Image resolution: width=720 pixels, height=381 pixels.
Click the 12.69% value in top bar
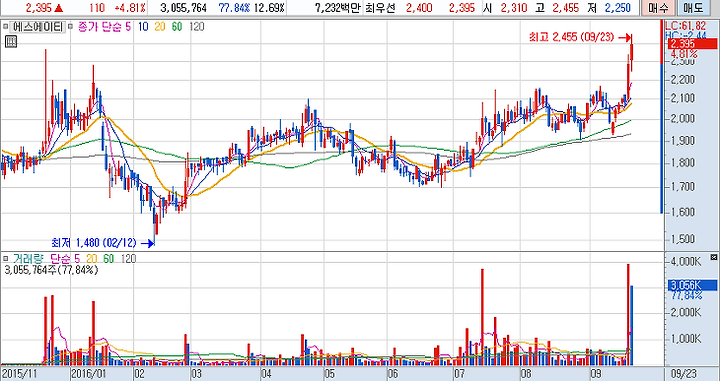point(269,8)
